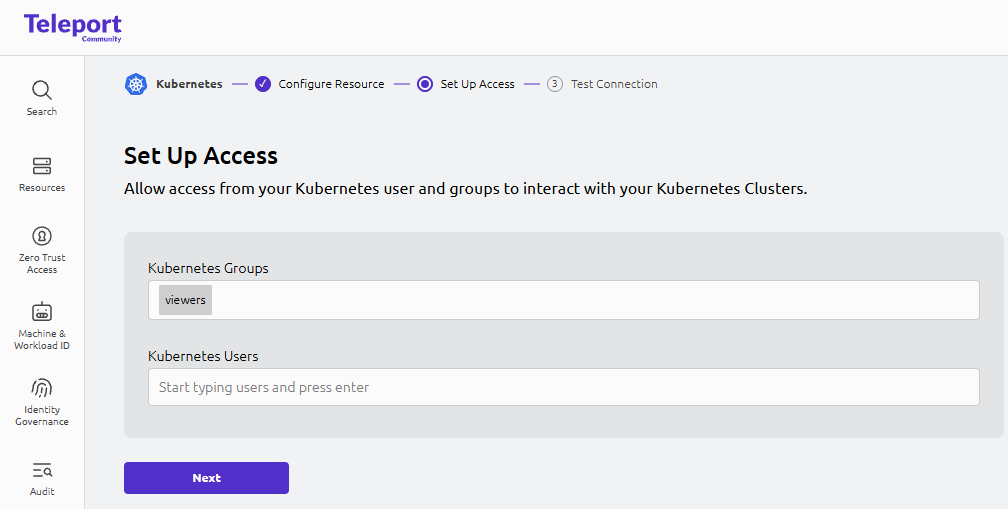Click the Set Up Access step indicator
This screenshot has height=509, width=1008.
(425, 84)
